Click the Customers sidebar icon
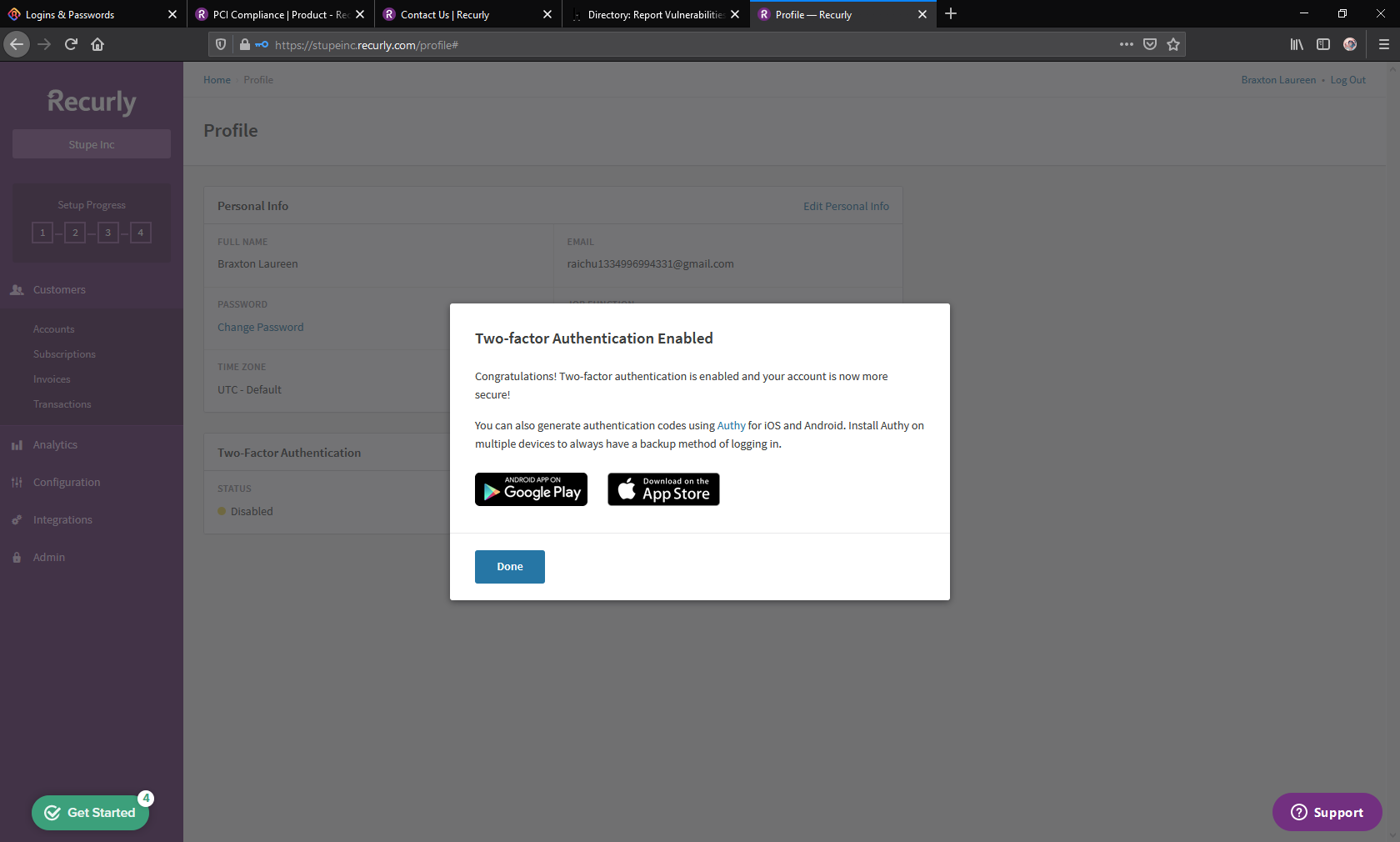Viewport: 1400px width, 842px height. coord(17,290)
